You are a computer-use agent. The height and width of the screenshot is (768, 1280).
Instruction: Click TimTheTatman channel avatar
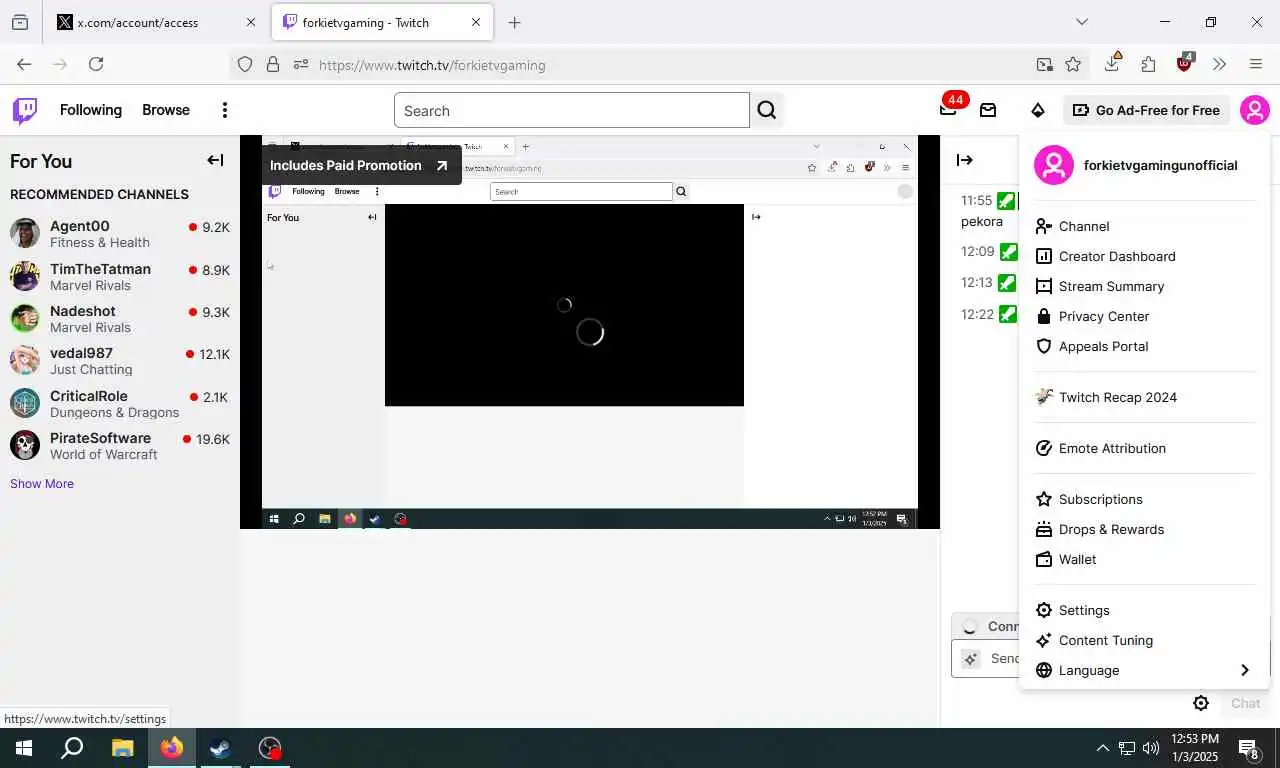click(25, 276)
